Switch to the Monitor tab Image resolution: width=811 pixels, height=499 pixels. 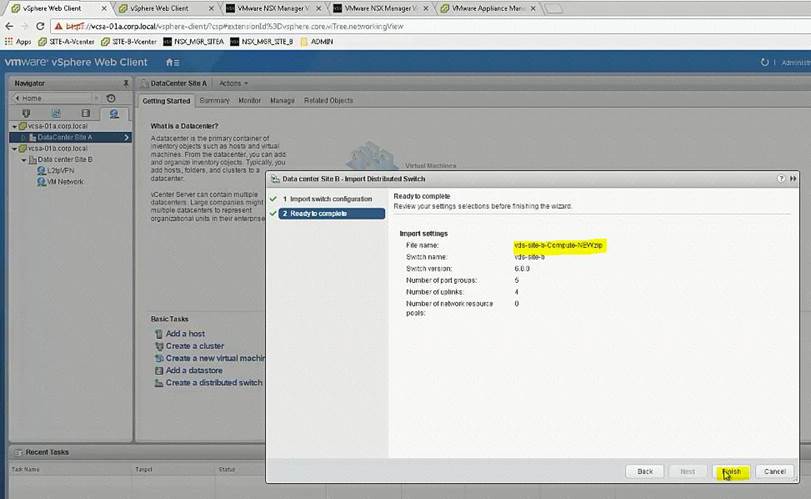coord(249,100)
